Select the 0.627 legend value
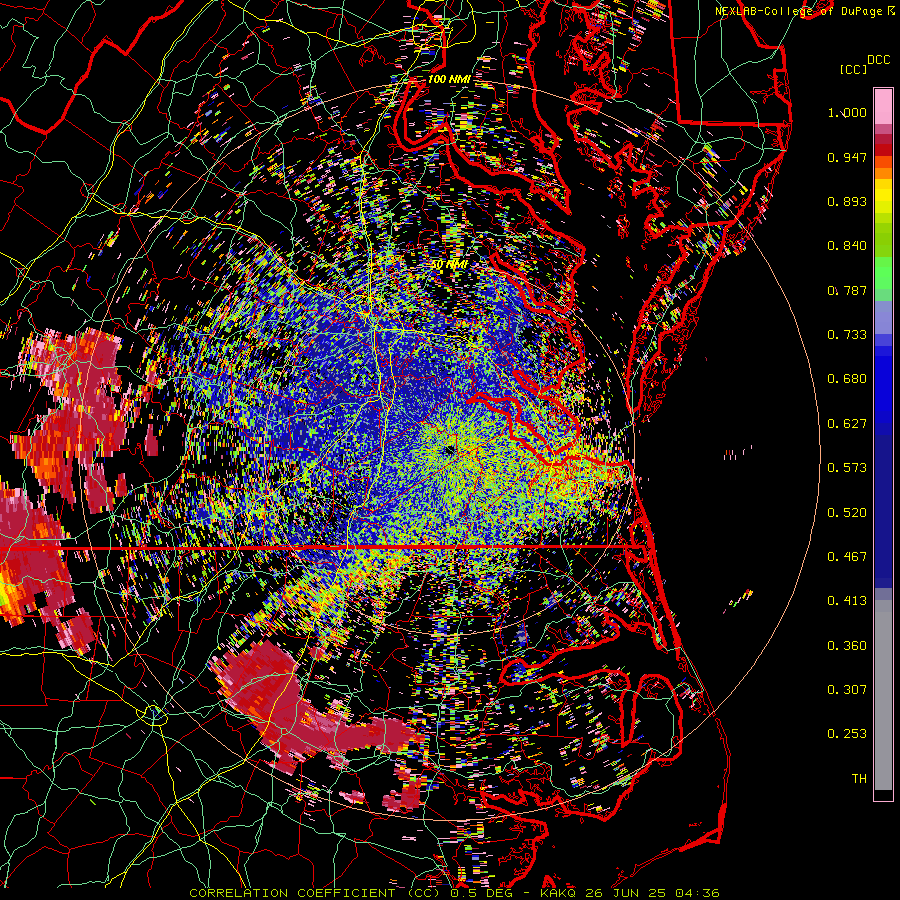900x900 pixels. pyautogui.click(x=847, y=424)
